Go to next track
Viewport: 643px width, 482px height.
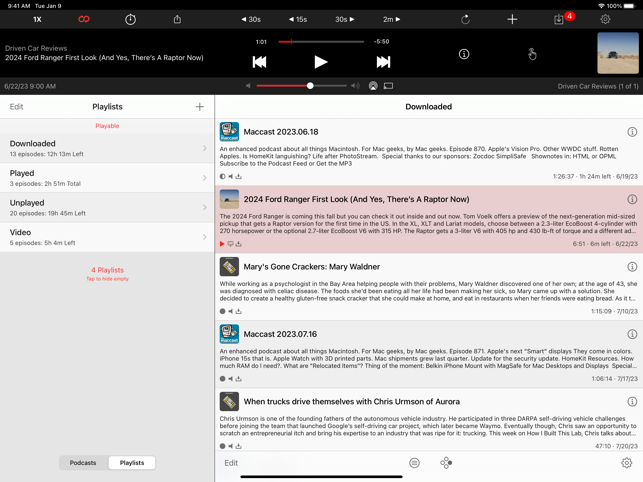pyautogui.click(x=383, y=62)
